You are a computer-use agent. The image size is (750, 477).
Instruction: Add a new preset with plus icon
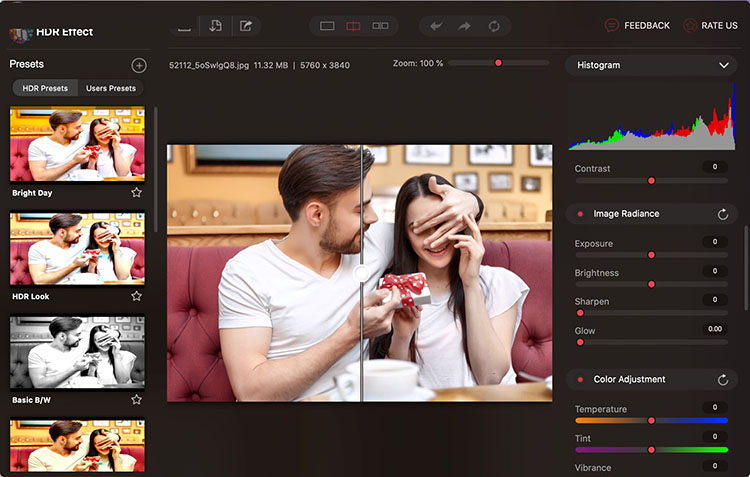click(x=139, y=65)
